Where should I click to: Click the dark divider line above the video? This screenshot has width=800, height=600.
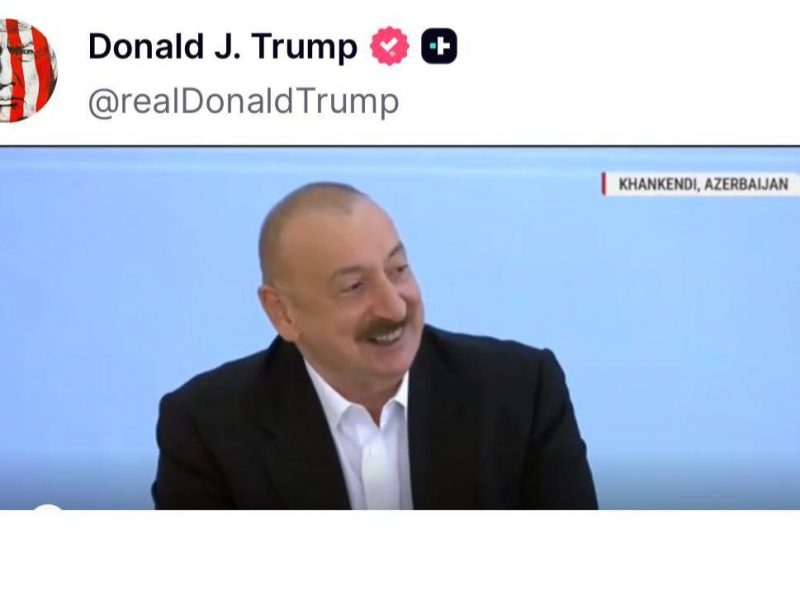400,146
